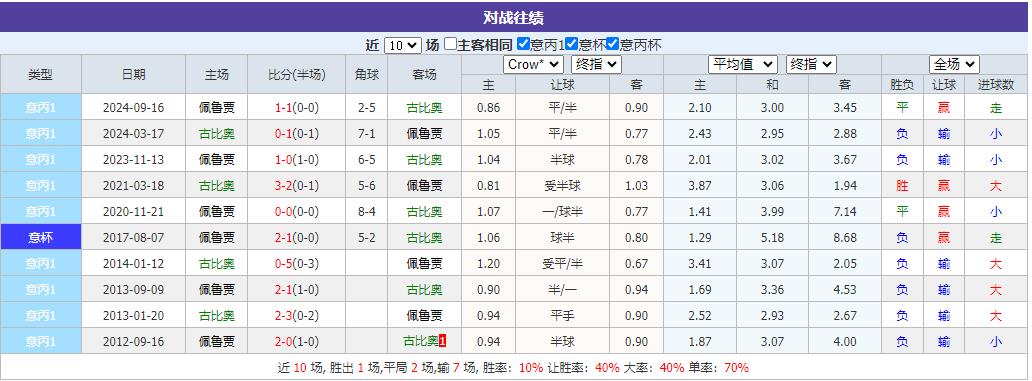Click the 类型 column header

pyautogui.click(x=41, y=74)
